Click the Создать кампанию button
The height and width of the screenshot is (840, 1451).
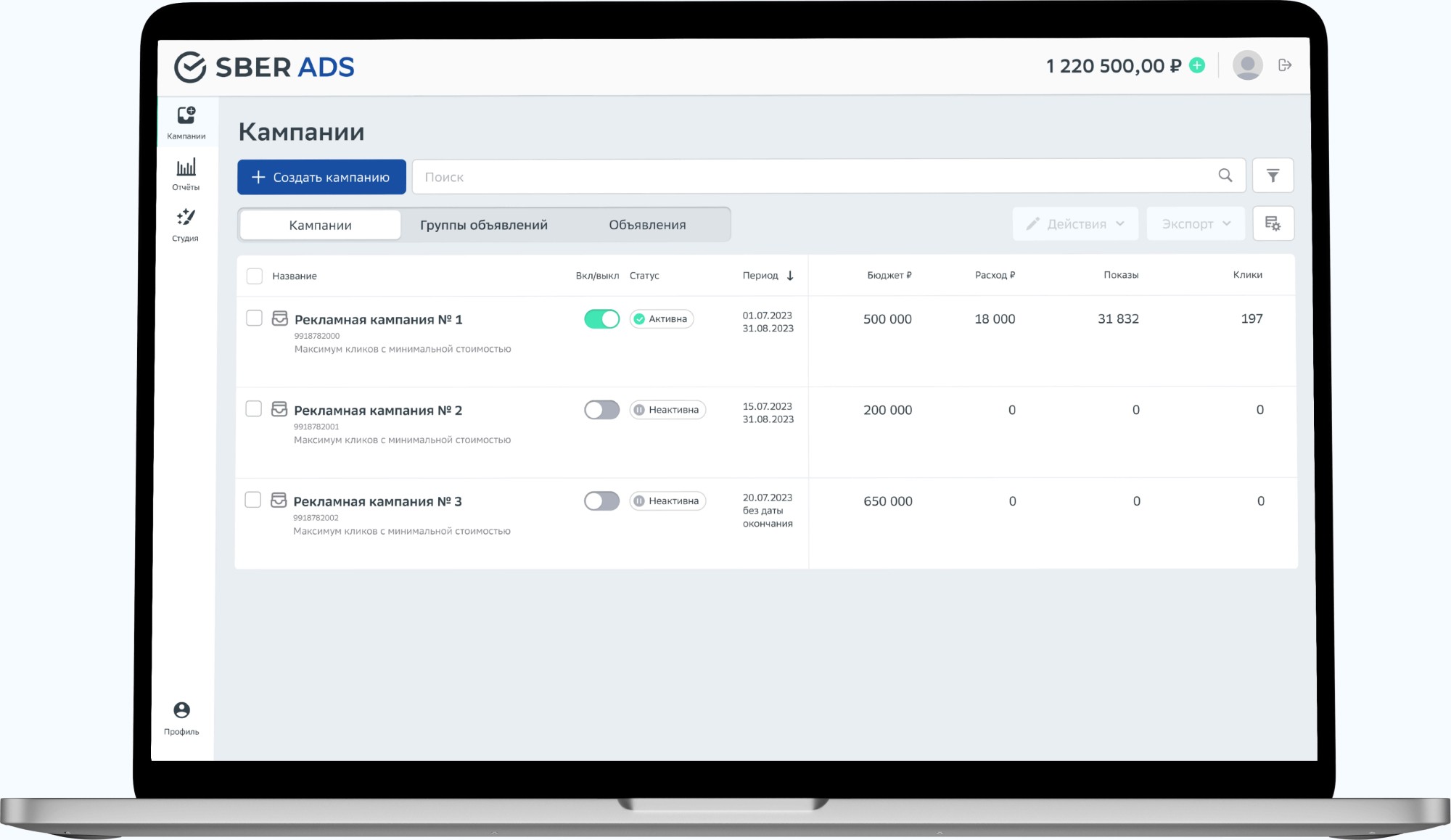[x=321, y=177]
